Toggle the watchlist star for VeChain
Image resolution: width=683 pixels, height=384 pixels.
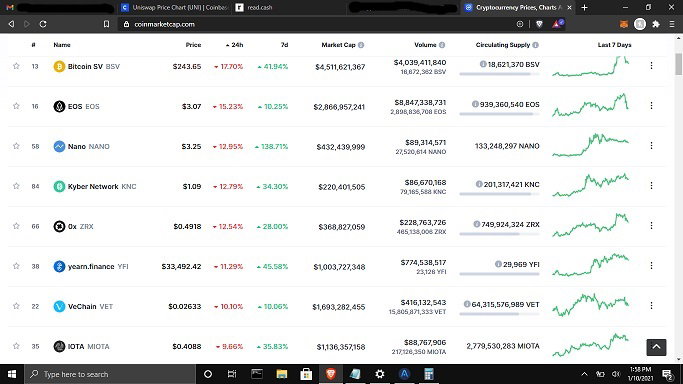16,306
